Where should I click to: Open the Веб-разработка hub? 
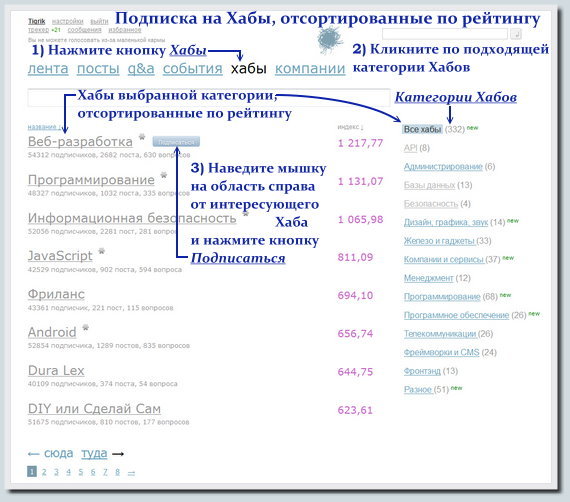[80, 142]
